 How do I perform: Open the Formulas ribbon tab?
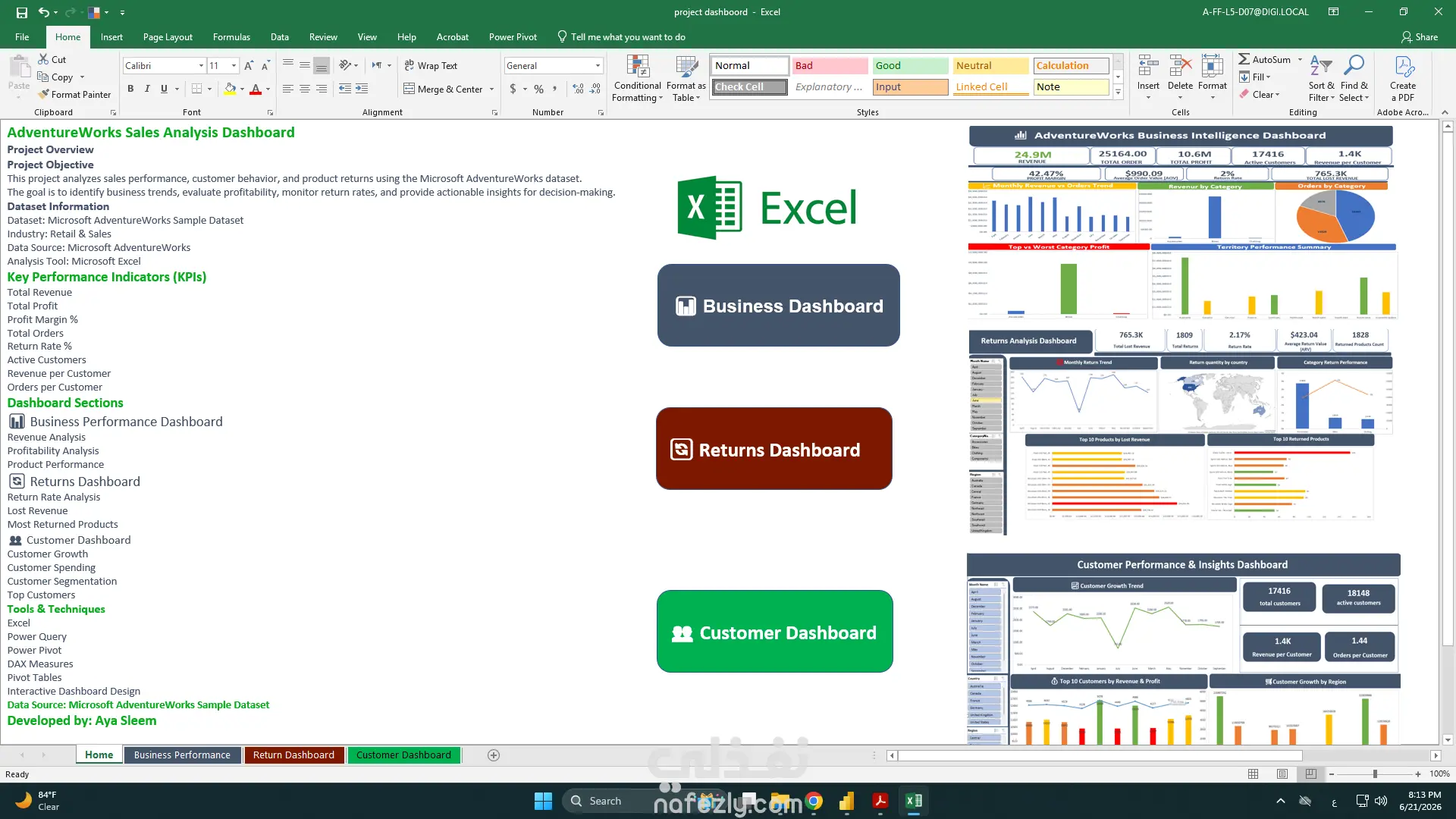click(x=231, y=37)
